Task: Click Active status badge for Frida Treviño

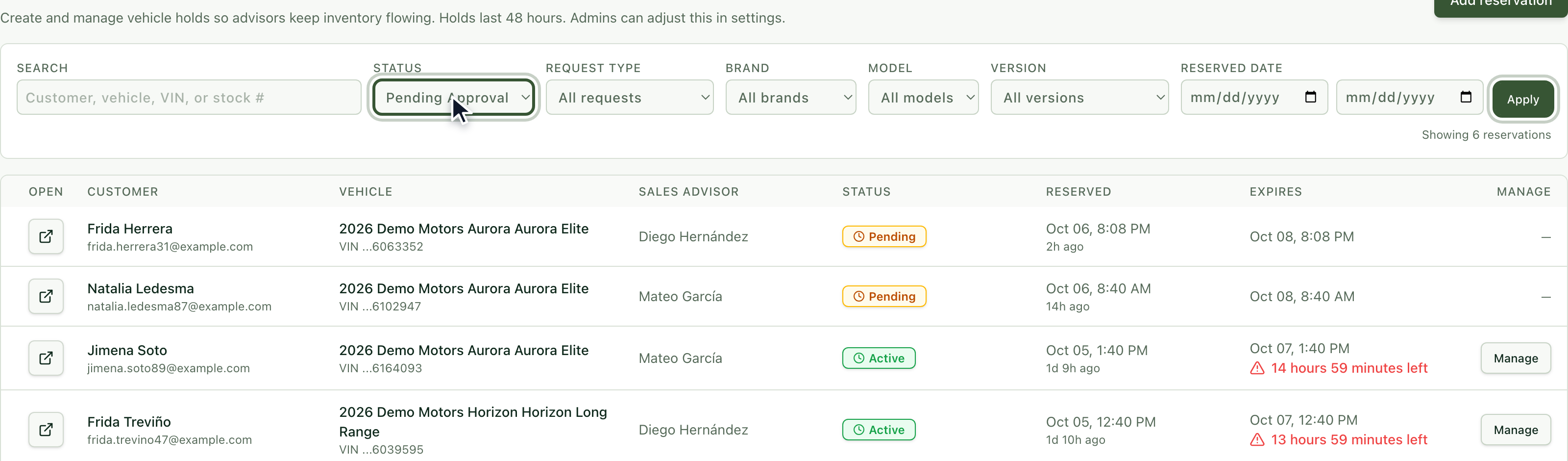Action: point(879,430)
